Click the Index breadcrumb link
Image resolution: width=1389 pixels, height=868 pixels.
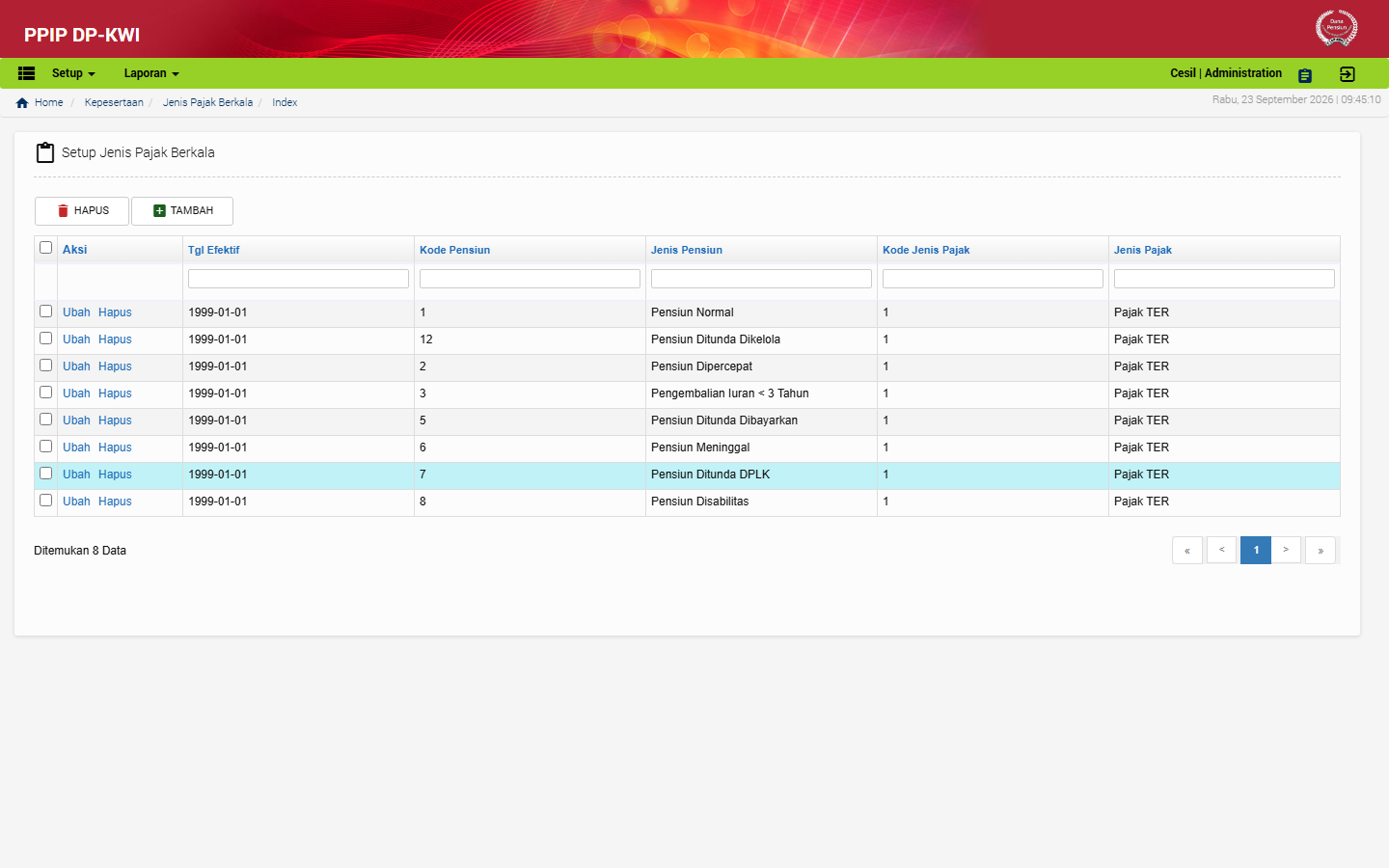pyautogui.click(x=285, y=102)
